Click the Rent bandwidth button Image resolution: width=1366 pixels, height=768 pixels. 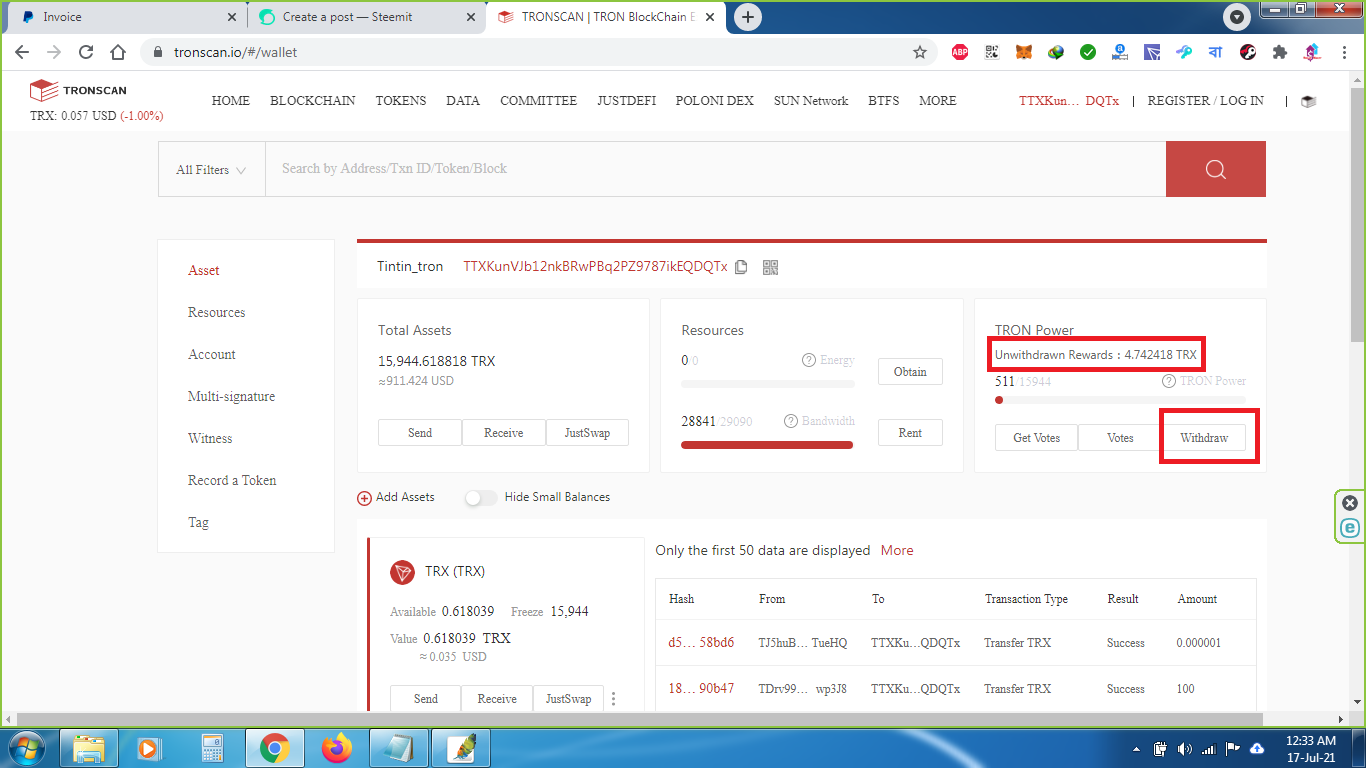pyautogui.click(x=910, y=433)
